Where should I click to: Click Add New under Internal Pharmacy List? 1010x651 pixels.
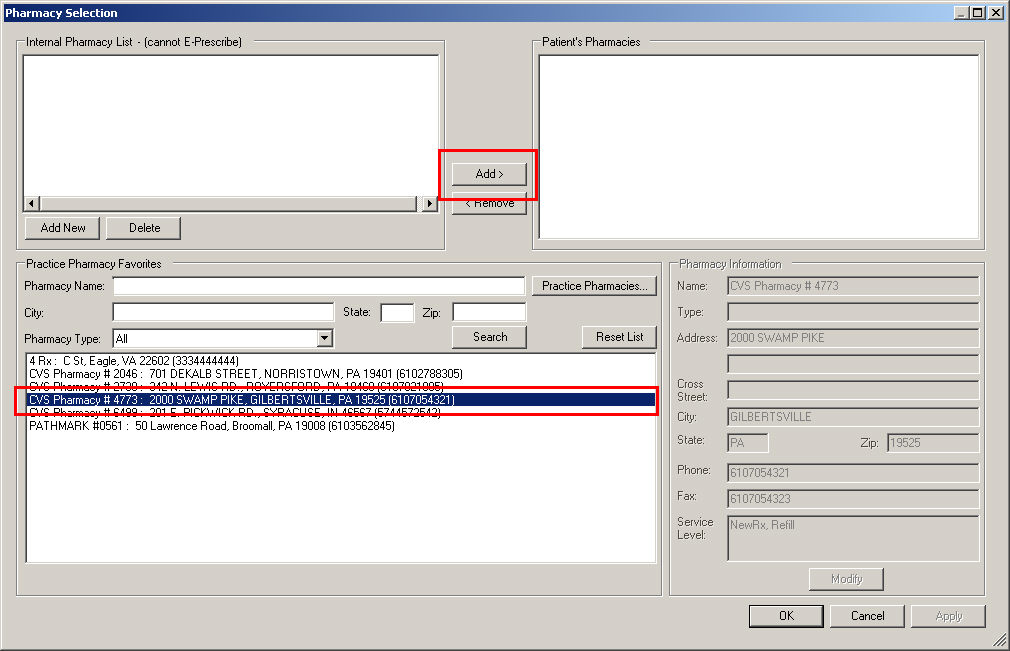[x=62, y=228]
